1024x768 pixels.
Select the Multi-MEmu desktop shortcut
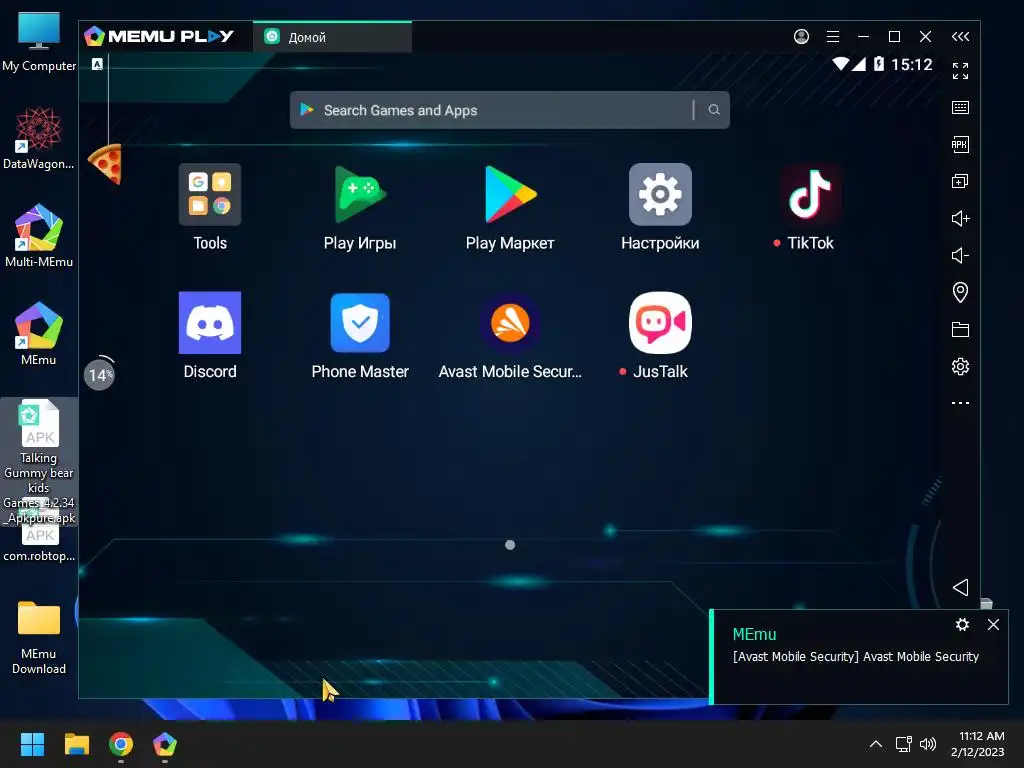[x=39, y=236]
